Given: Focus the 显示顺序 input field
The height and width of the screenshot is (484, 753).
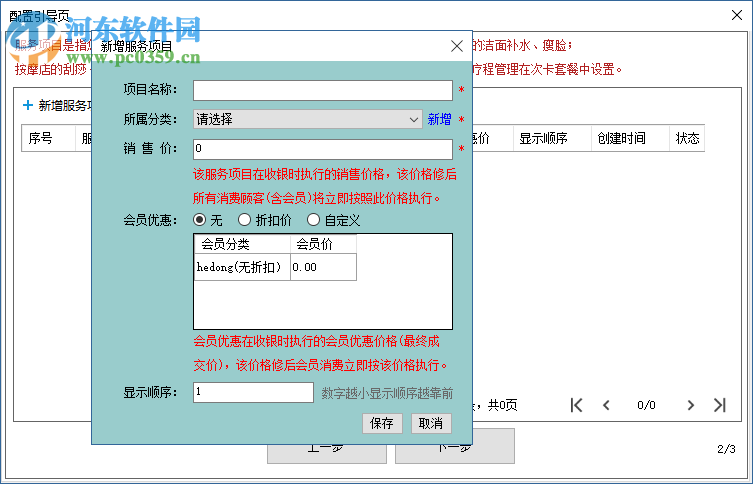Looking at the screenshot, I should (253, 392).
